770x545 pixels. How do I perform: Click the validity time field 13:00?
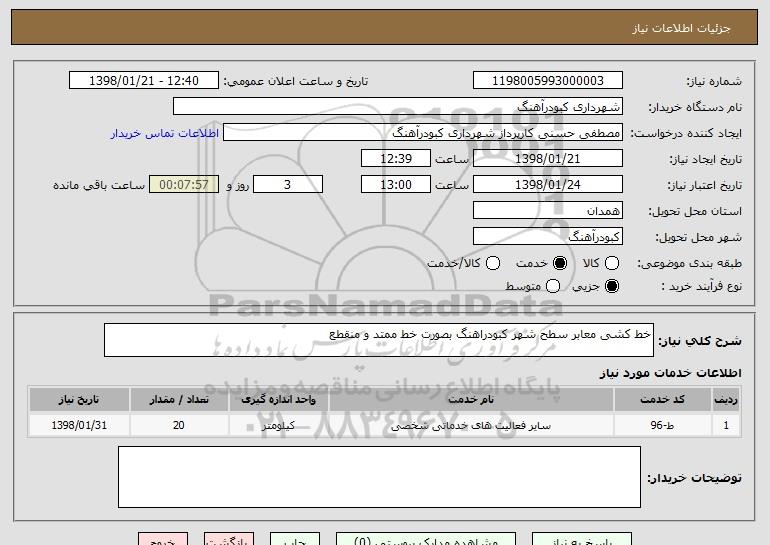click(x=396, y=185)
